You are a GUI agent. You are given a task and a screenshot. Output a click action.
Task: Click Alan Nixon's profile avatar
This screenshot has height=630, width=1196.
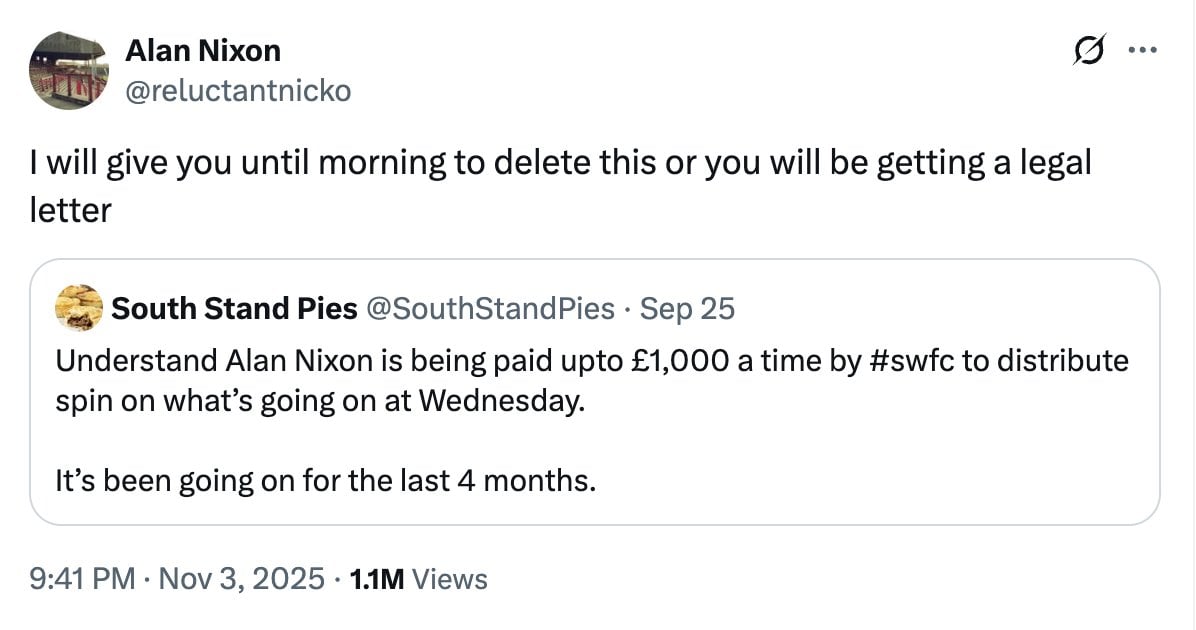coord(68,70)
